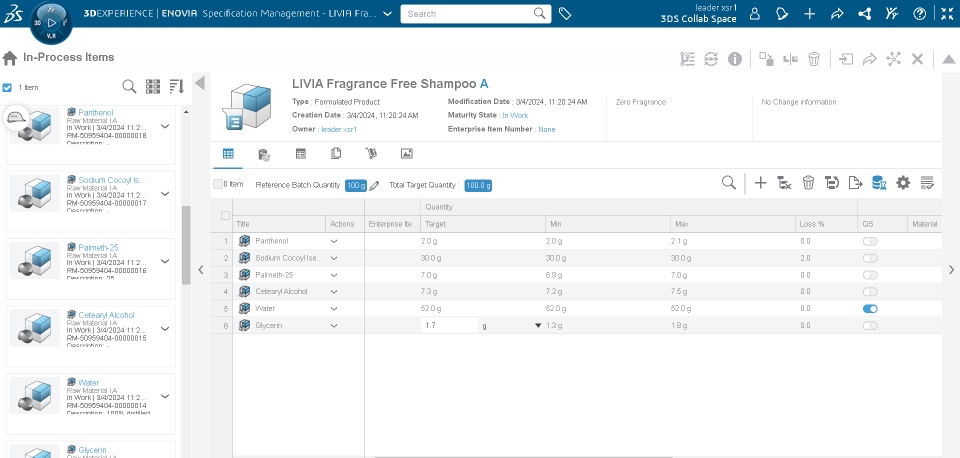Toggle the 1 Item select-all checkbox
This screenshot has width=960, height=458.
pyautogui.click(x=7, y=88)
